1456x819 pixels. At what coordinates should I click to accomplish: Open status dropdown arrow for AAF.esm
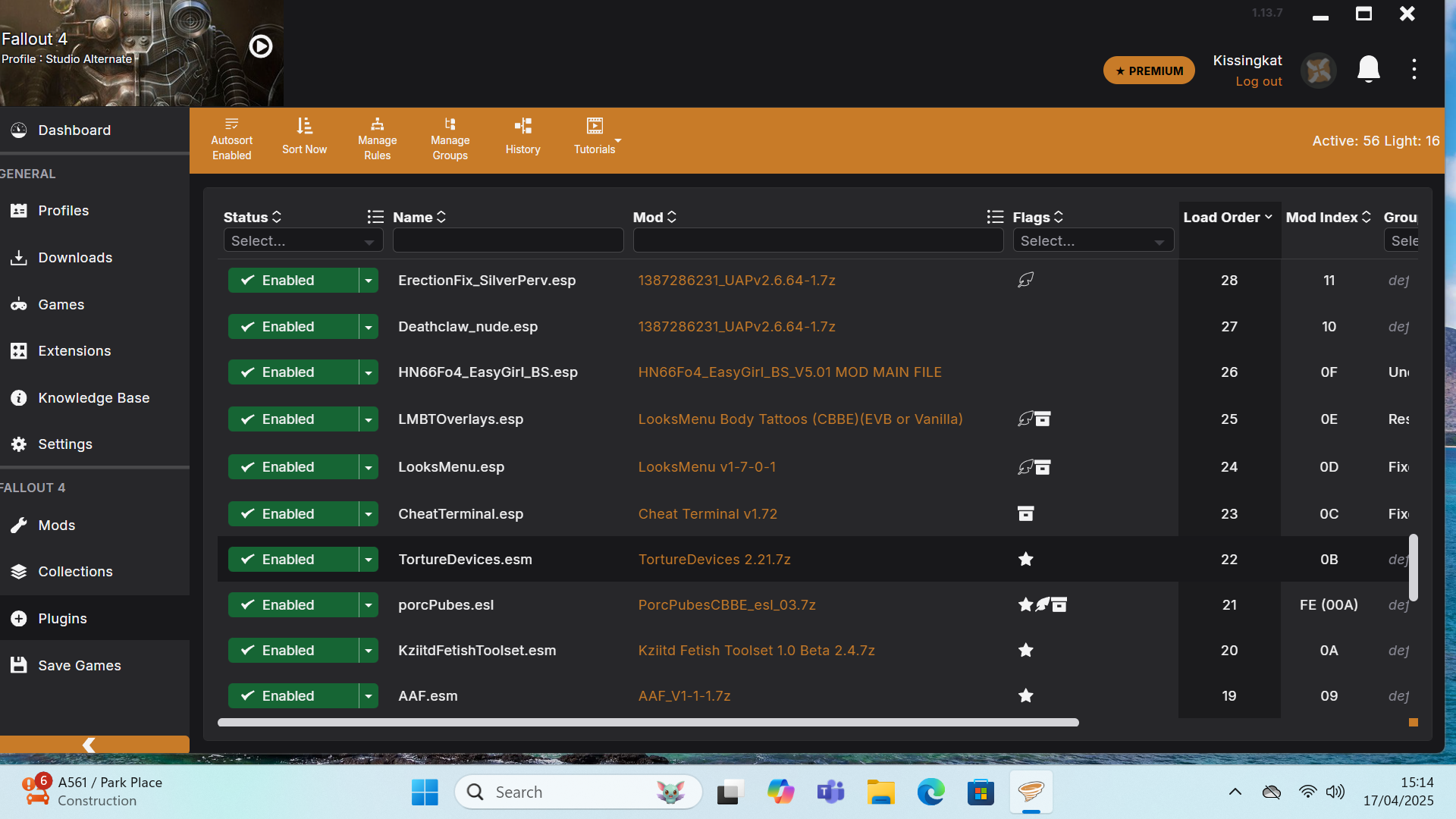[369, 696]
